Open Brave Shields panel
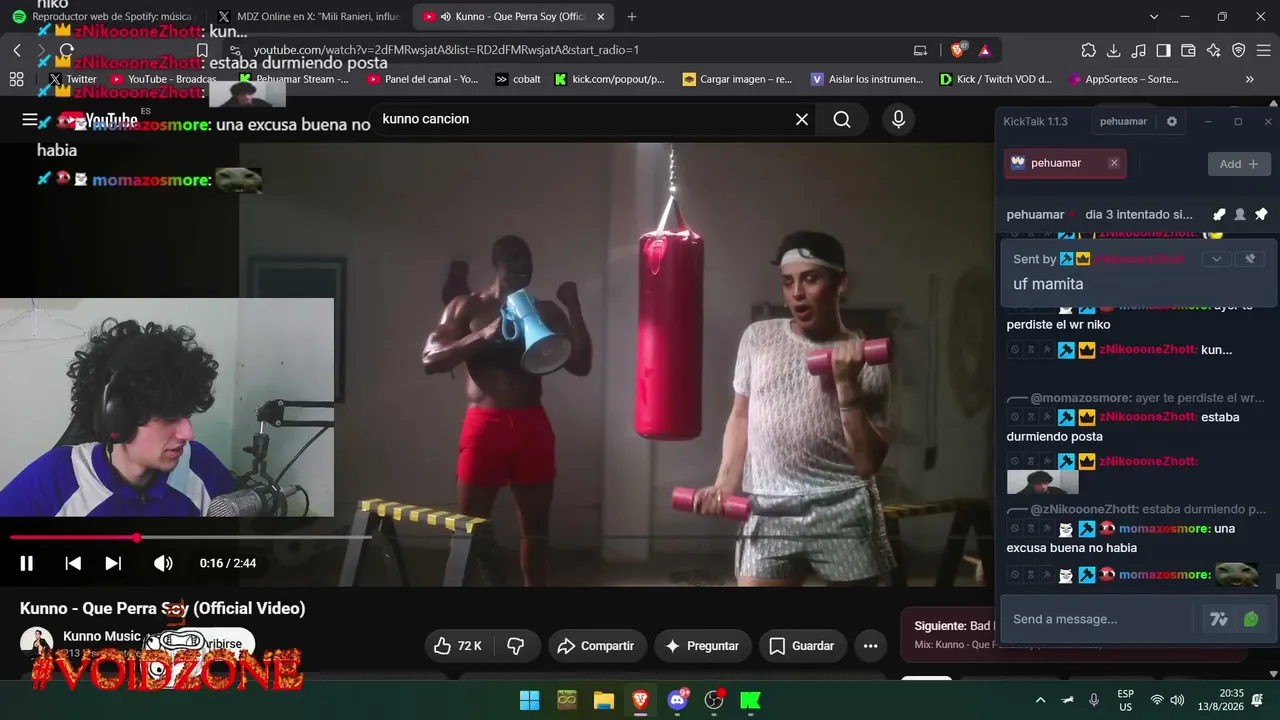Screen dimensions: 1280x720 958,50
